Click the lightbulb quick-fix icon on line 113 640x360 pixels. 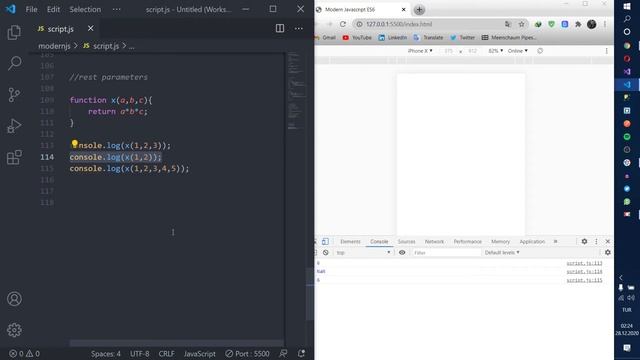click(74, 144)
